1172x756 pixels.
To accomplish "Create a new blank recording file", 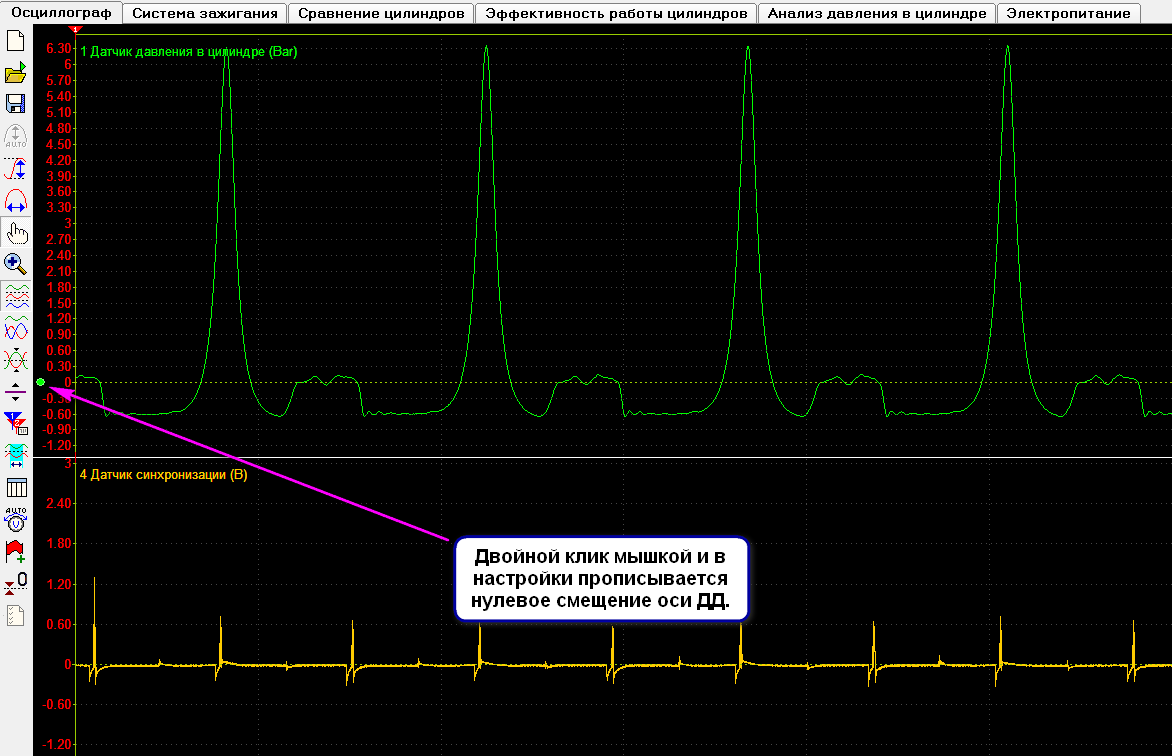I will [16, 40].
